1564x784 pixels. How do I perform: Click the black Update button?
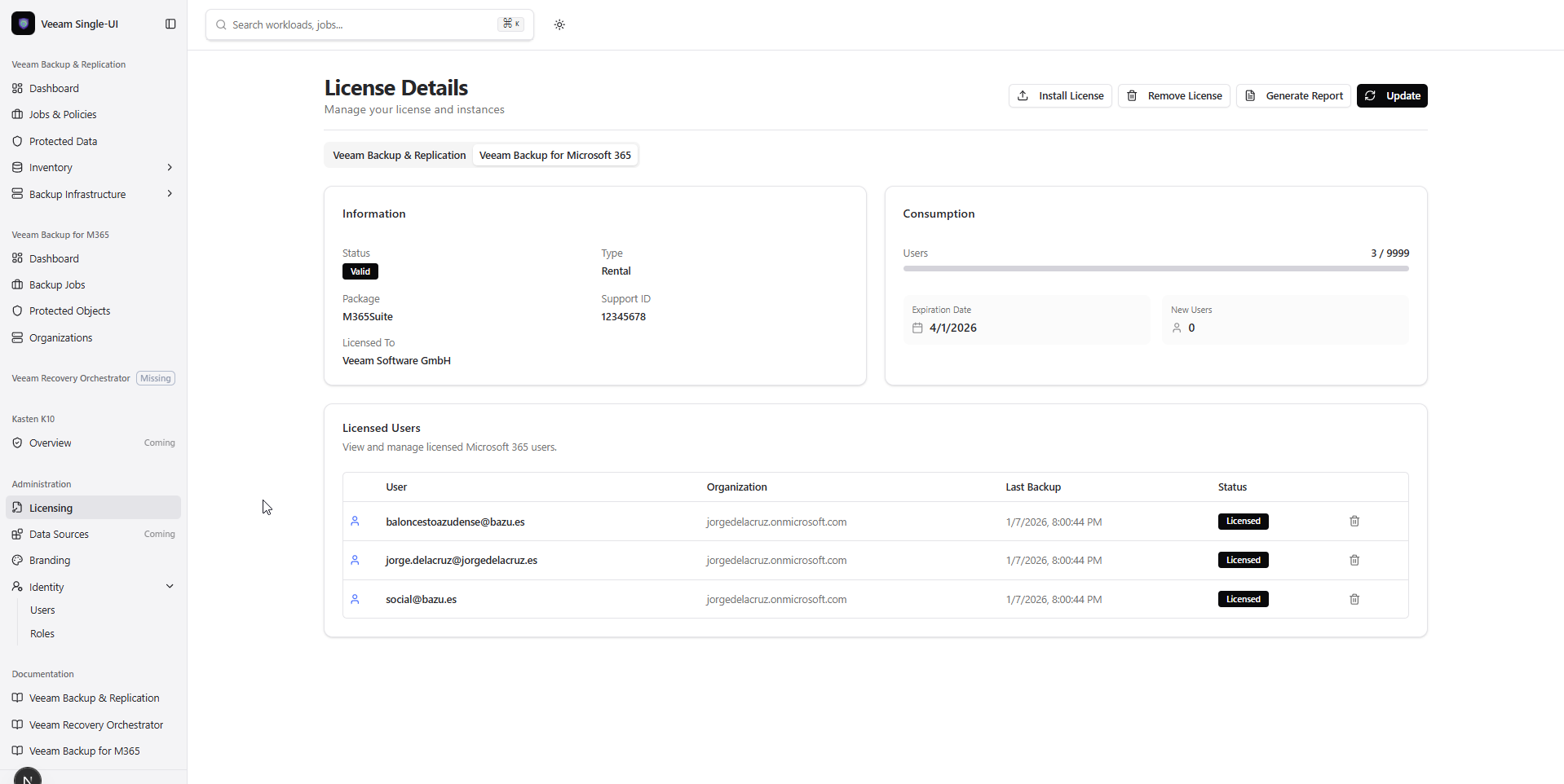point(1391,96)
